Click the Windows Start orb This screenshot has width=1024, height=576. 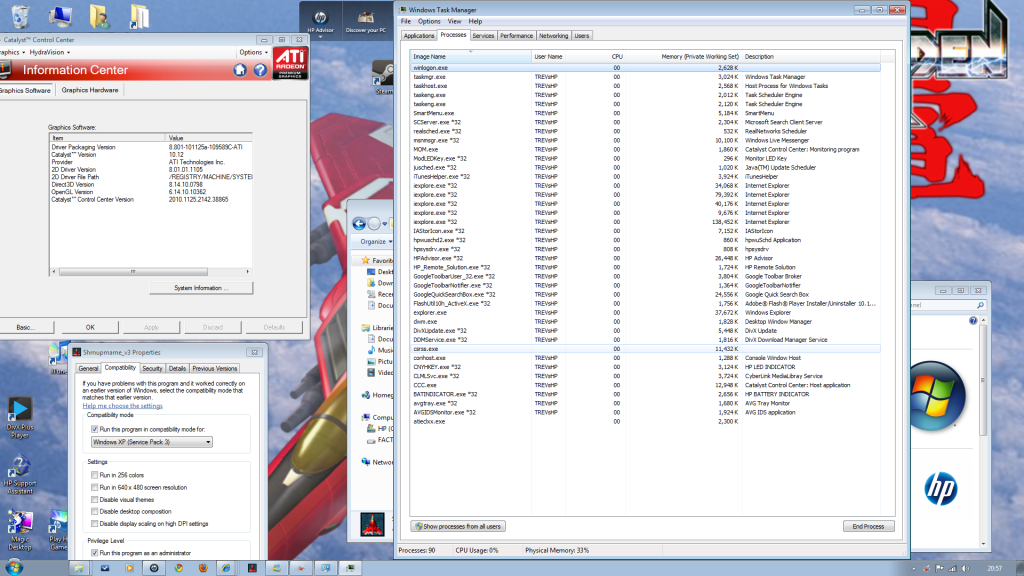coord(14,568)
